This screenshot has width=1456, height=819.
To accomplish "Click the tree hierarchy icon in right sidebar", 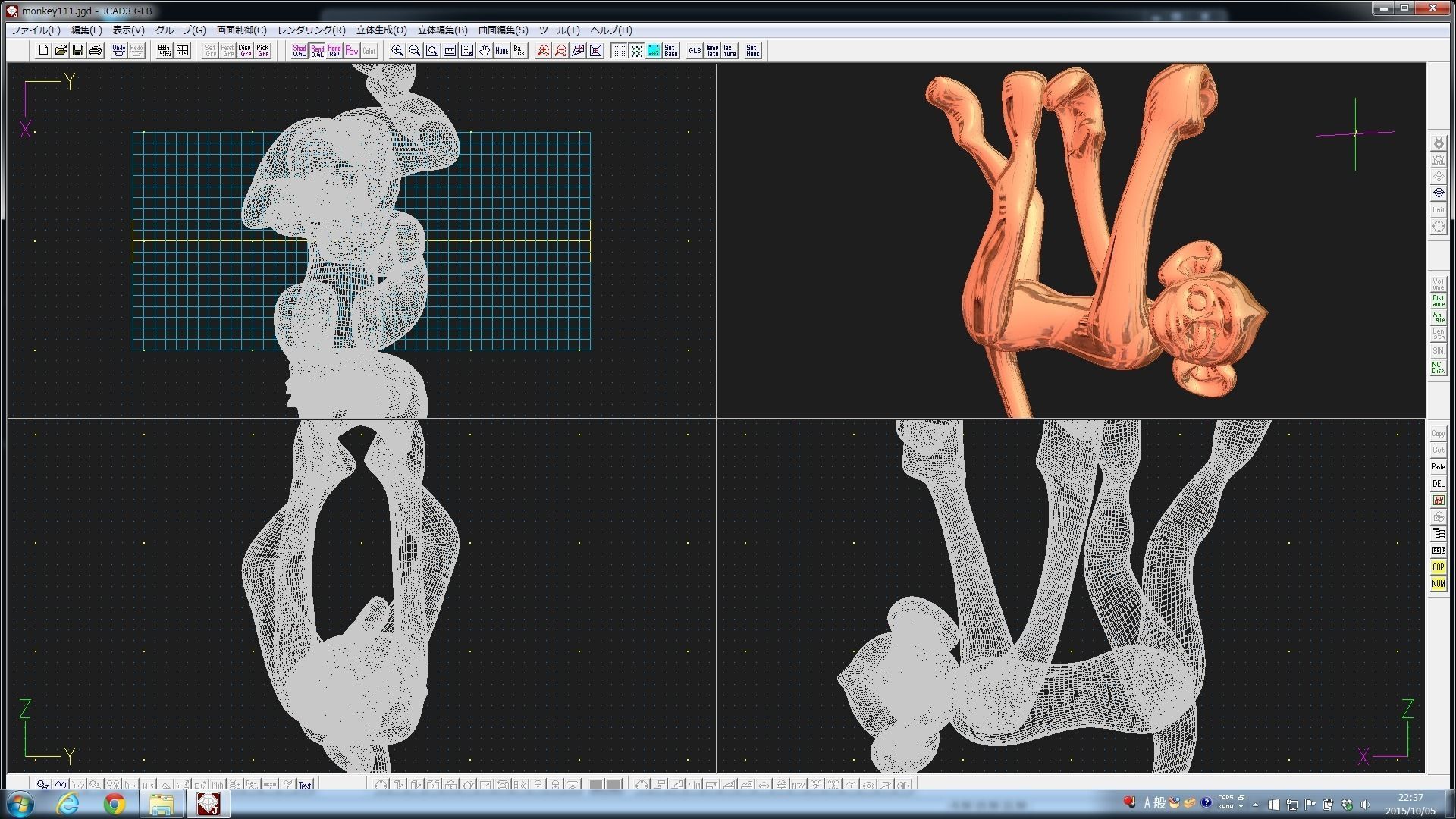I will (1439, 534).
